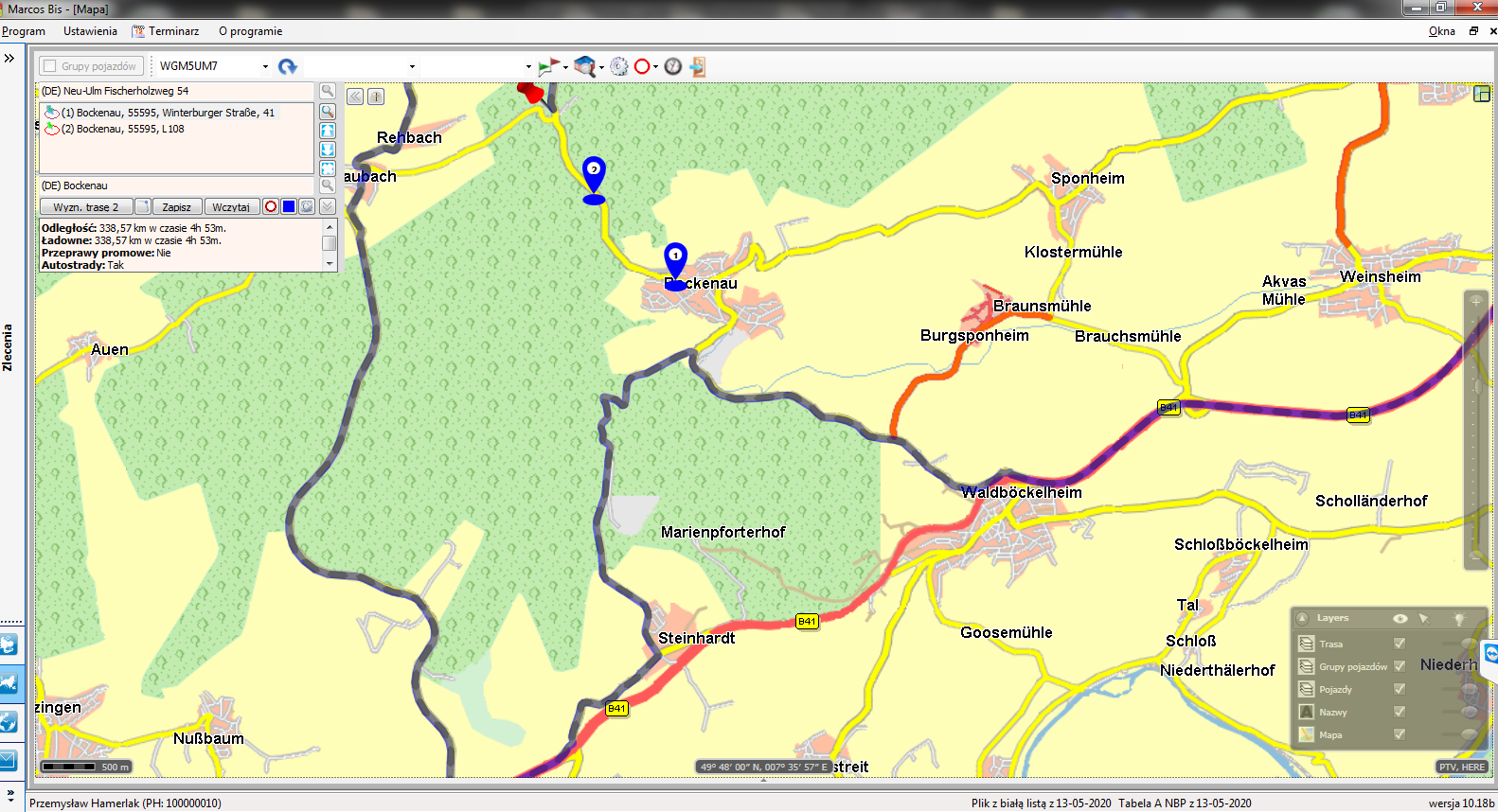Image resolution: width=1498 pixels, height=812 pixels.
Task: Disable the Mapa layer visibility
Action: point(1400,734)
